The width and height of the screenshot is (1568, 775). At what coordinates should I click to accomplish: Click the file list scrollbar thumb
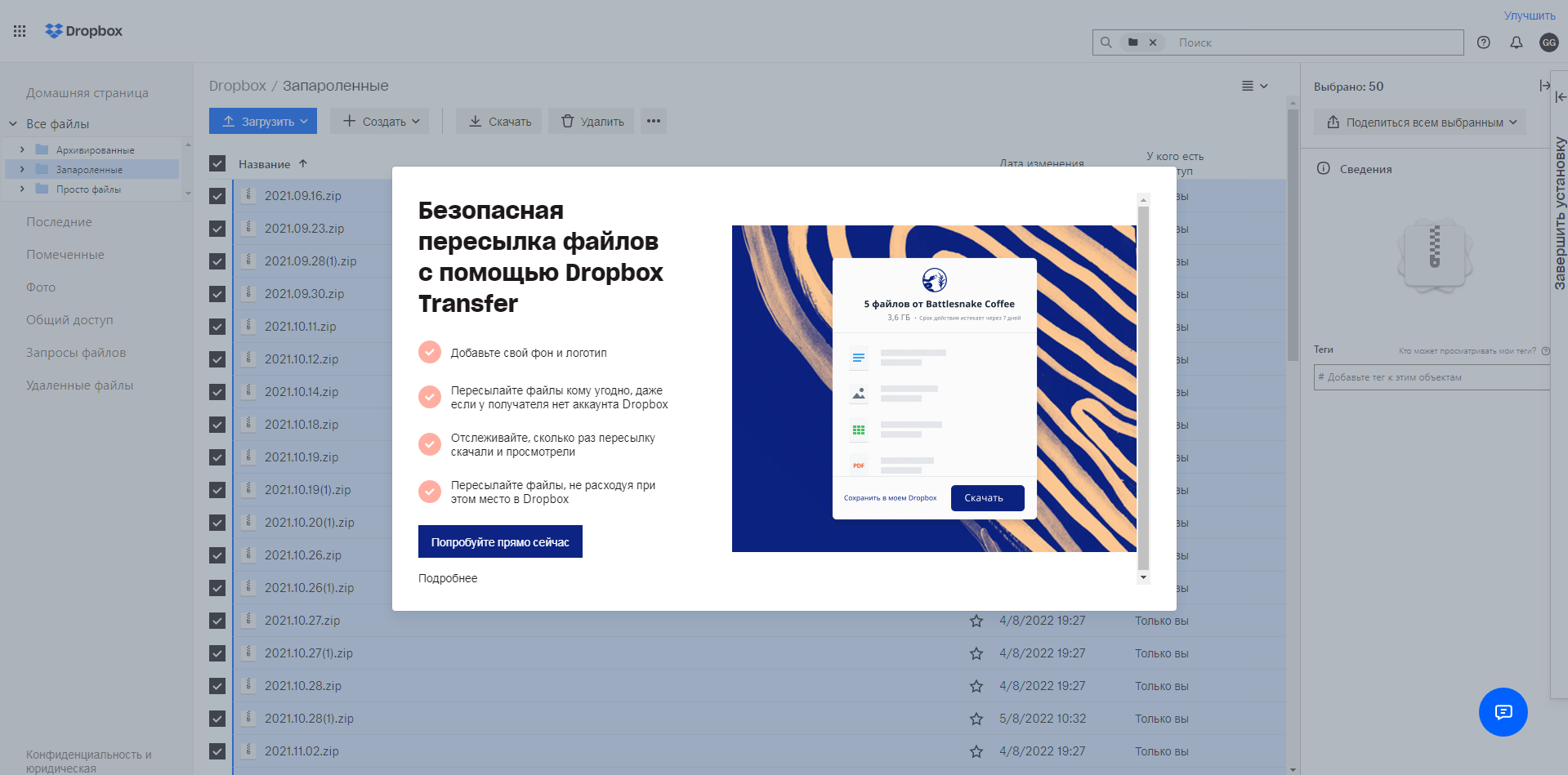[x=1293, y=234]
